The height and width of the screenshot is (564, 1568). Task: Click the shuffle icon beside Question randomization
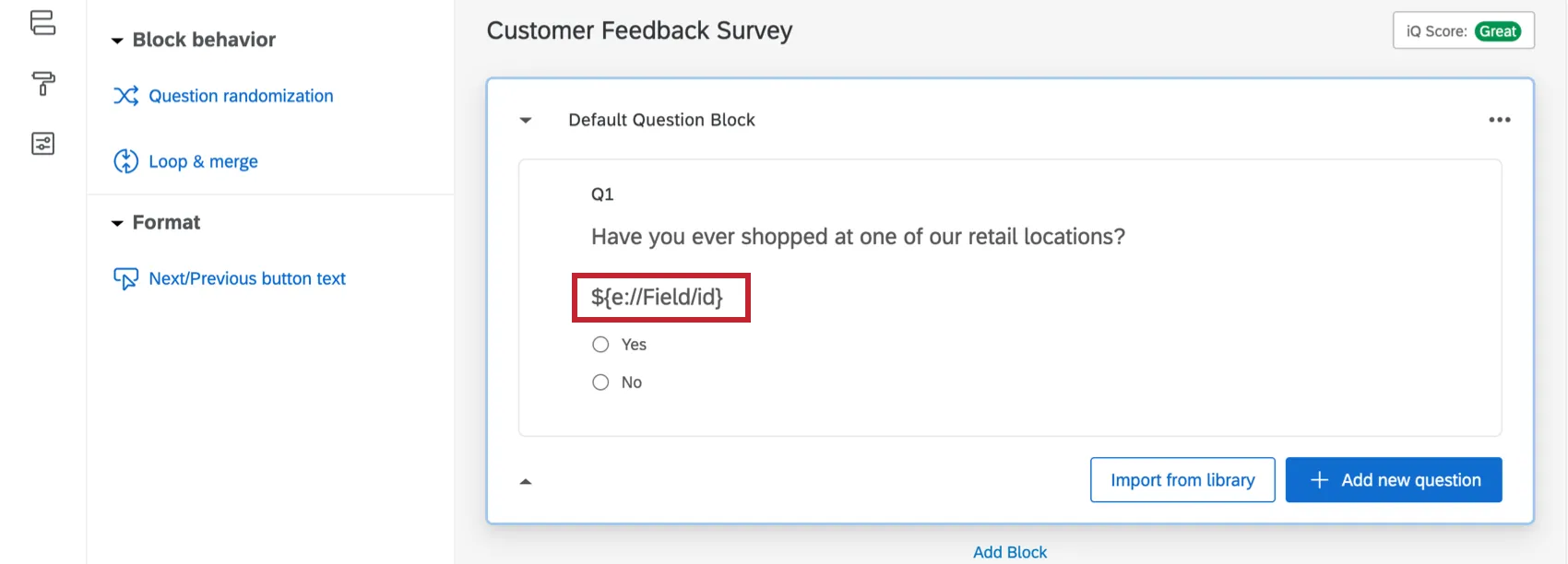[125, 95]
